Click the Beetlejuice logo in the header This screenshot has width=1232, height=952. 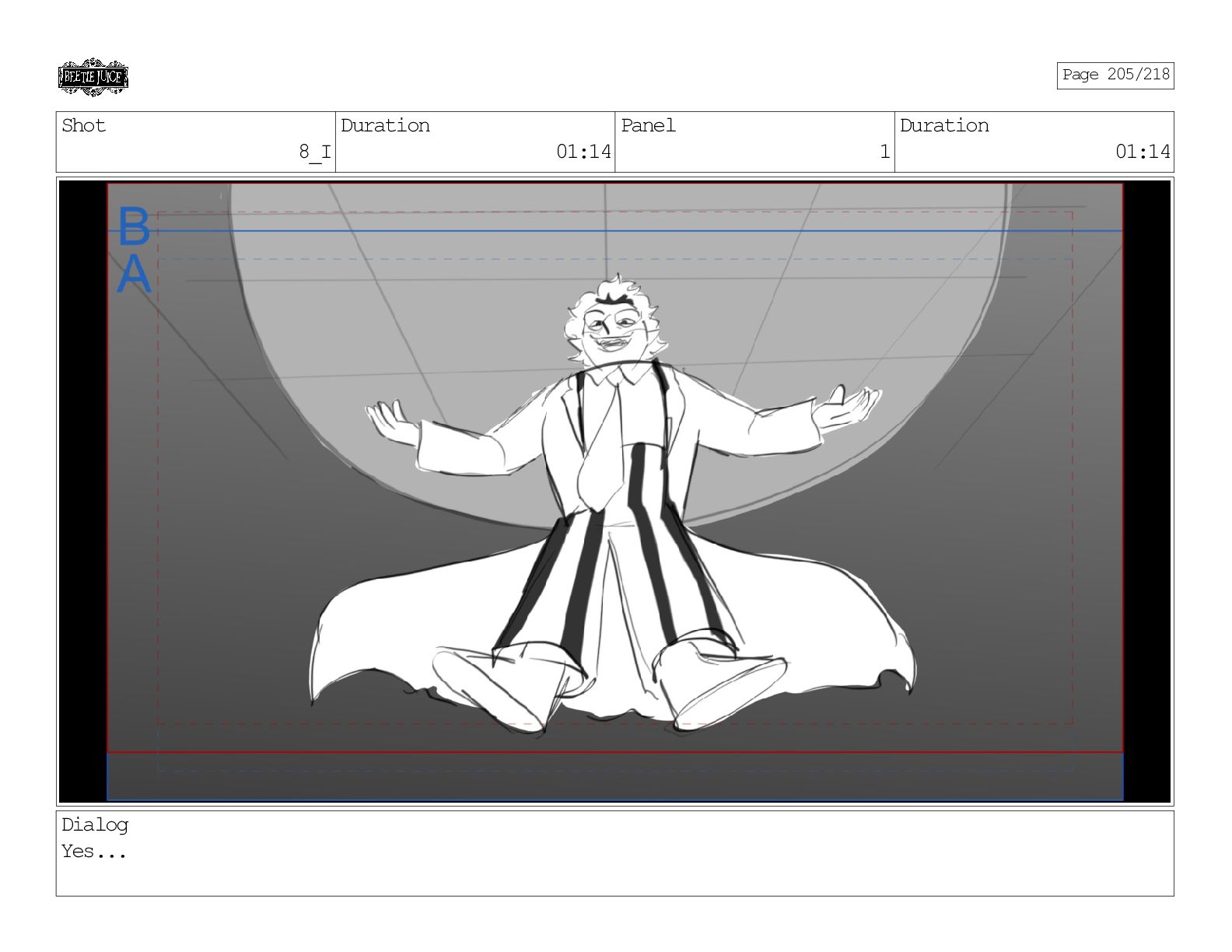(x=93, y=77)
